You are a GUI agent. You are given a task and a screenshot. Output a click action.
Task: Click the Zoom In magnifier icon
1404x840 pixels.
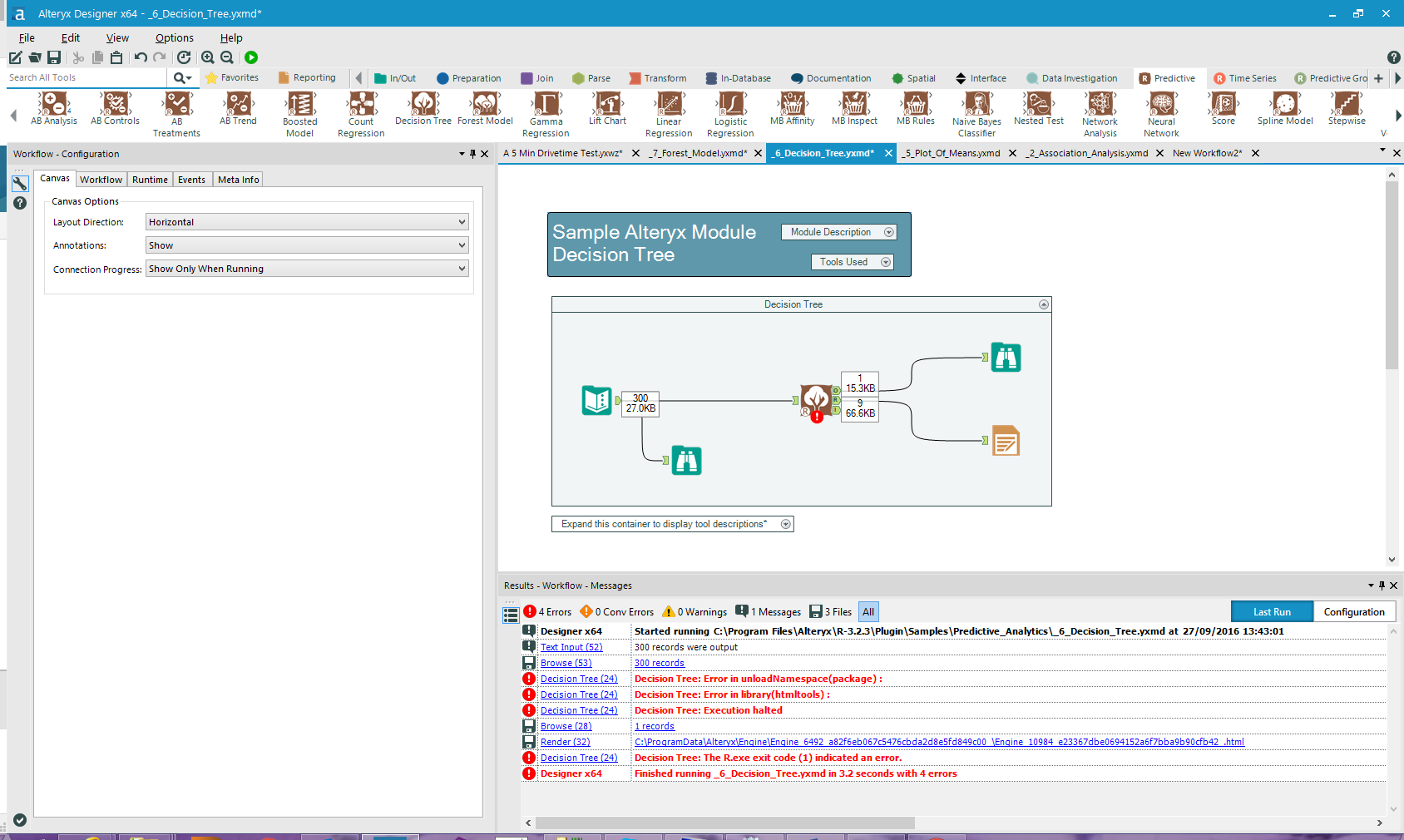click(208, 57)
